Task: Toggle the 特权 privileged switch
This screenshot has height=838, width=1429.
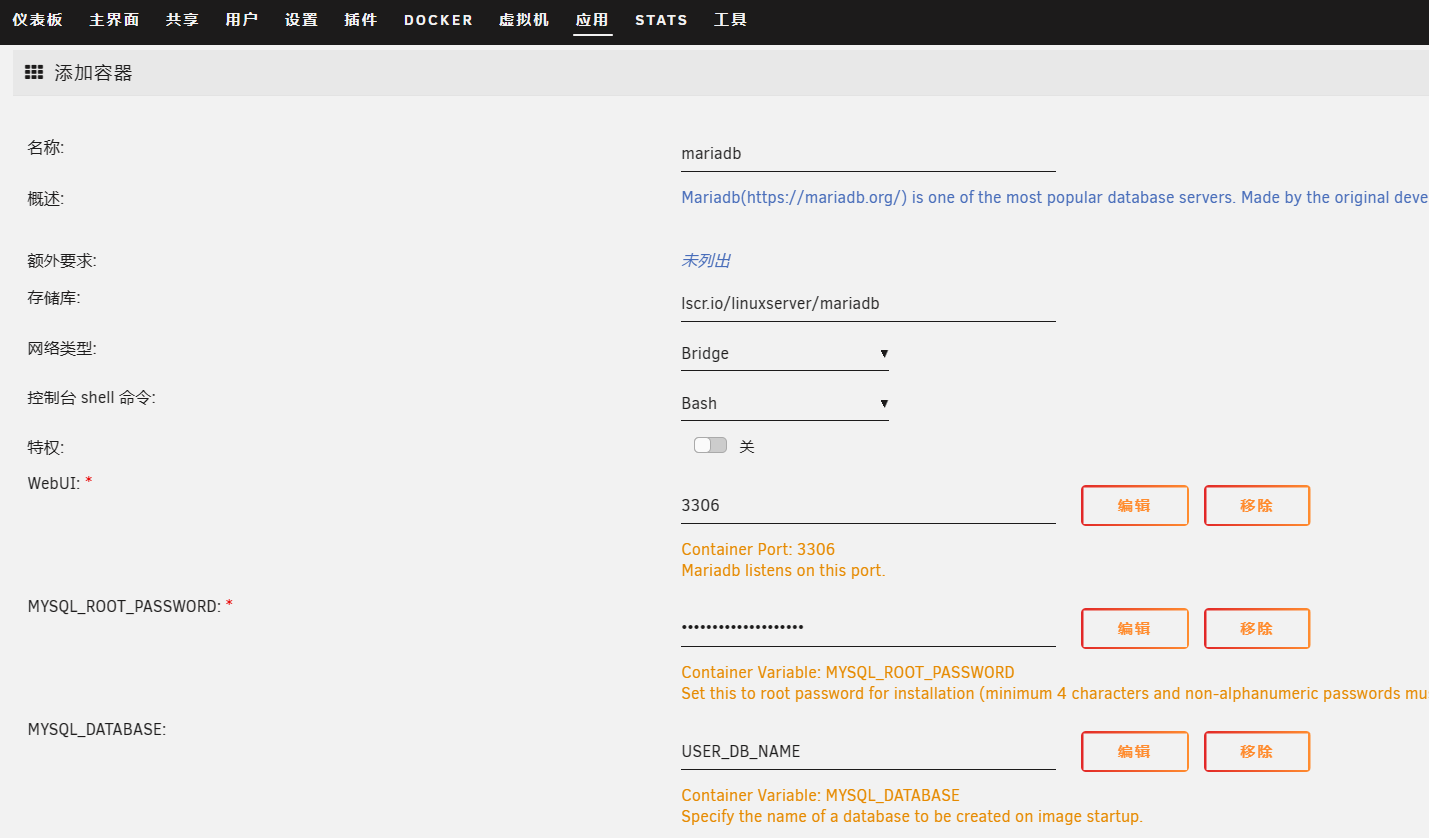Action: pyautogui.click(x=710, y=446)
